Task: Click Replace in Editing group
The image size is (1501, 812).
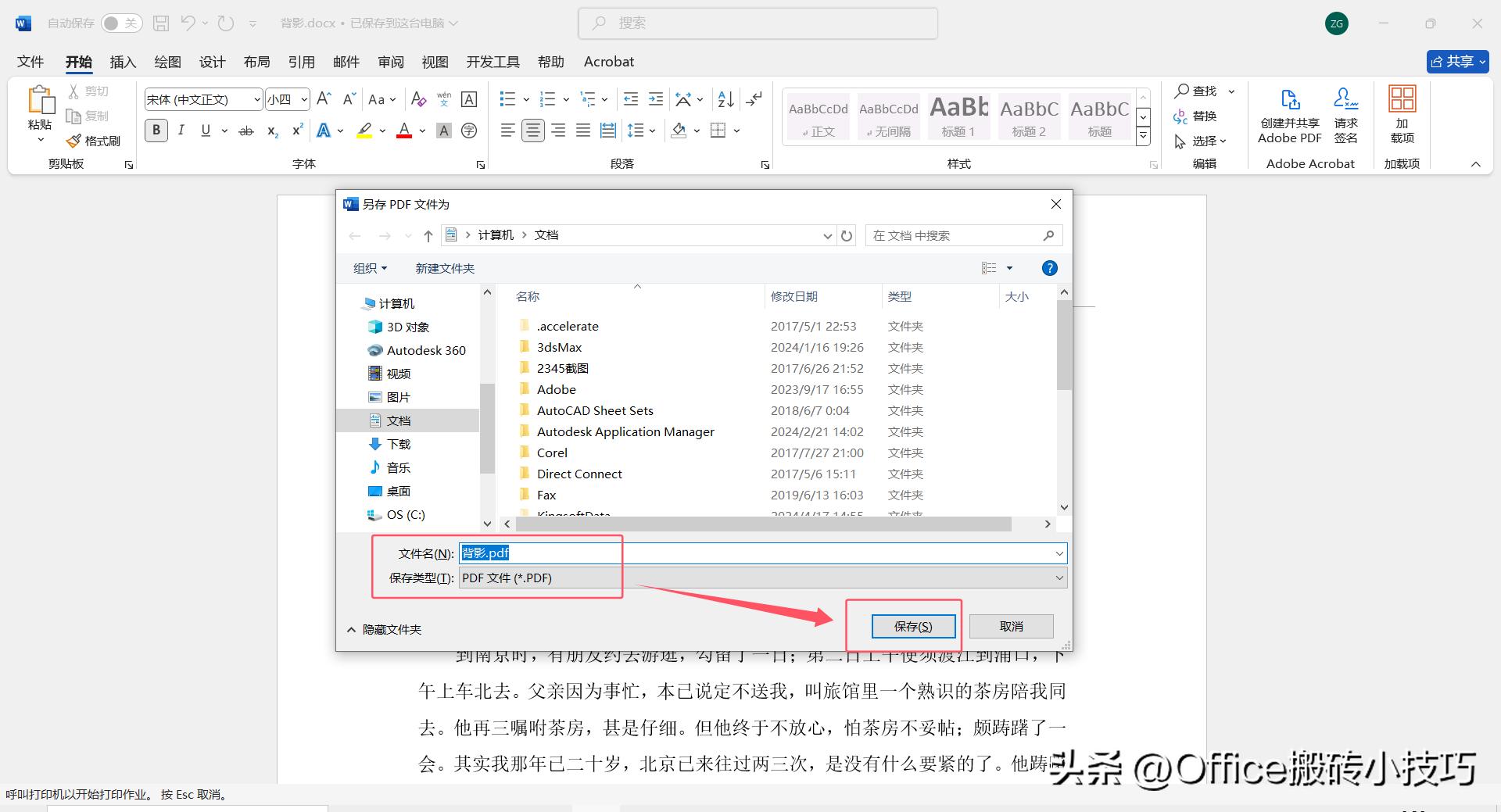Action: [x=1195, y=116]
